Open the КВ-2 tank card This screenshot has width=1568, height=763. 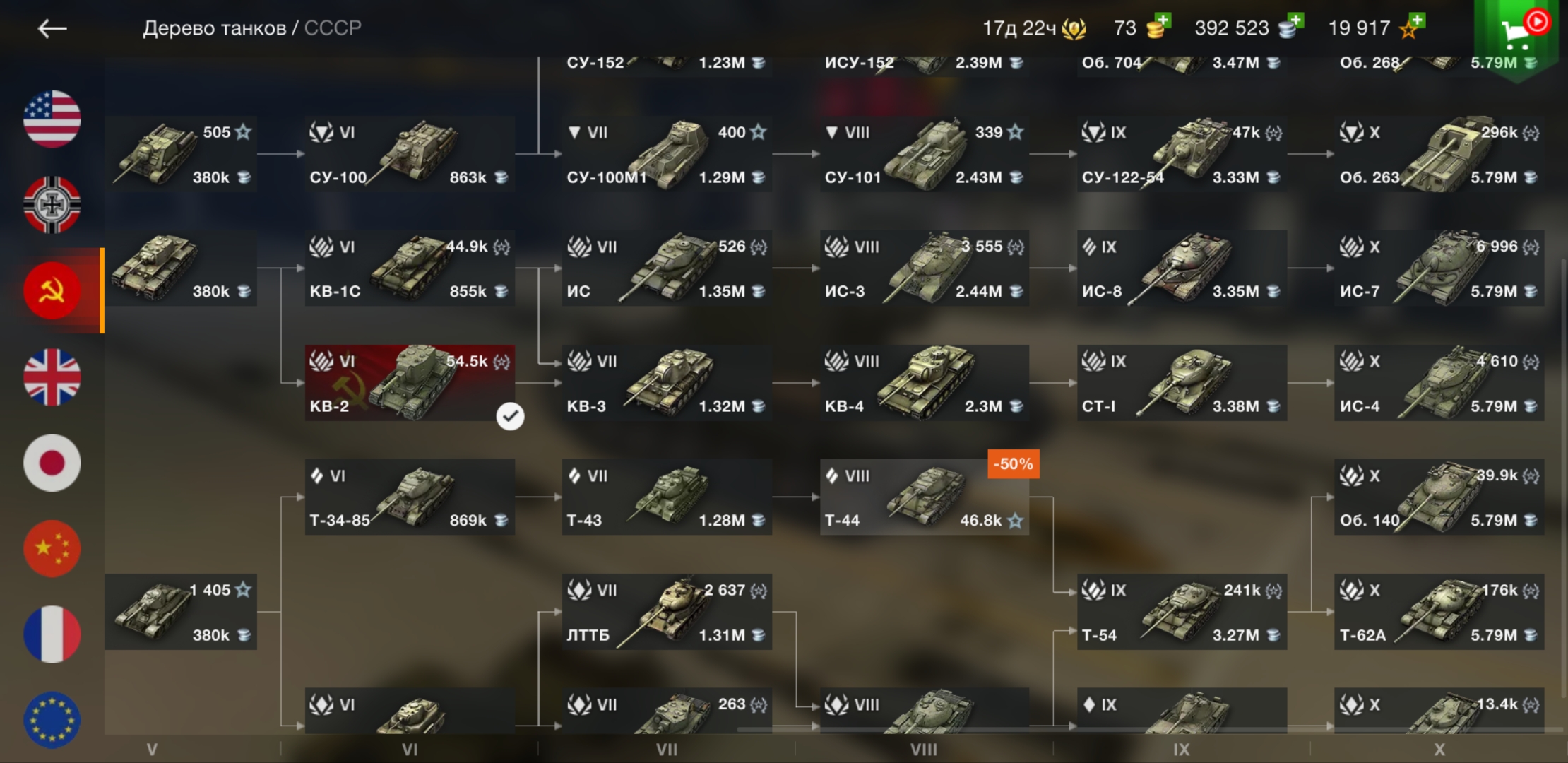point(410,383)
